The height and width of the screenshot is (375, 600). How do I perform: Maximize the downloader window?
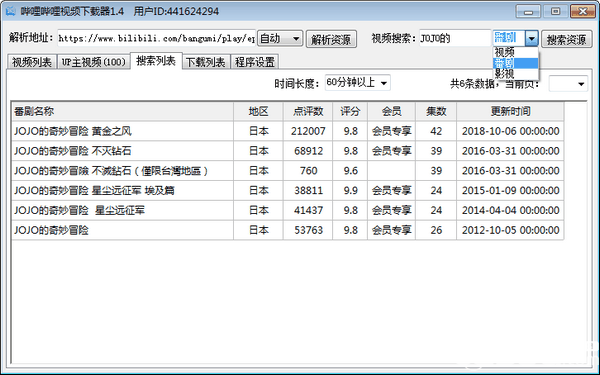555,11
